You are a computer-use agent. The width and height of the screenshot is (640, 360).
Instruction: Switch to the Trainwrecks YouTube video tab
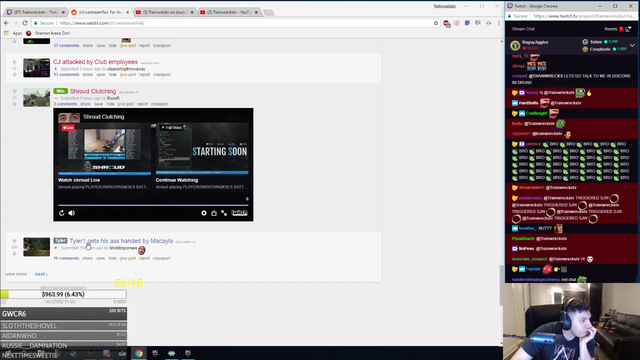165,12
